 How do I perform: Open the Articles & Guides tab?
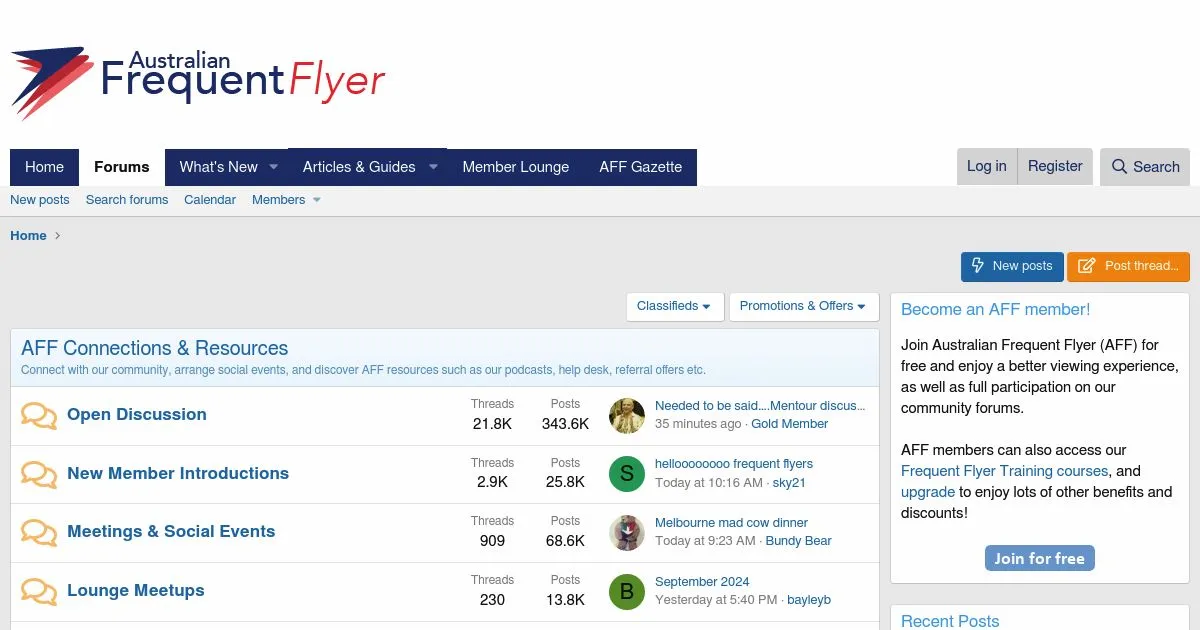359,167
